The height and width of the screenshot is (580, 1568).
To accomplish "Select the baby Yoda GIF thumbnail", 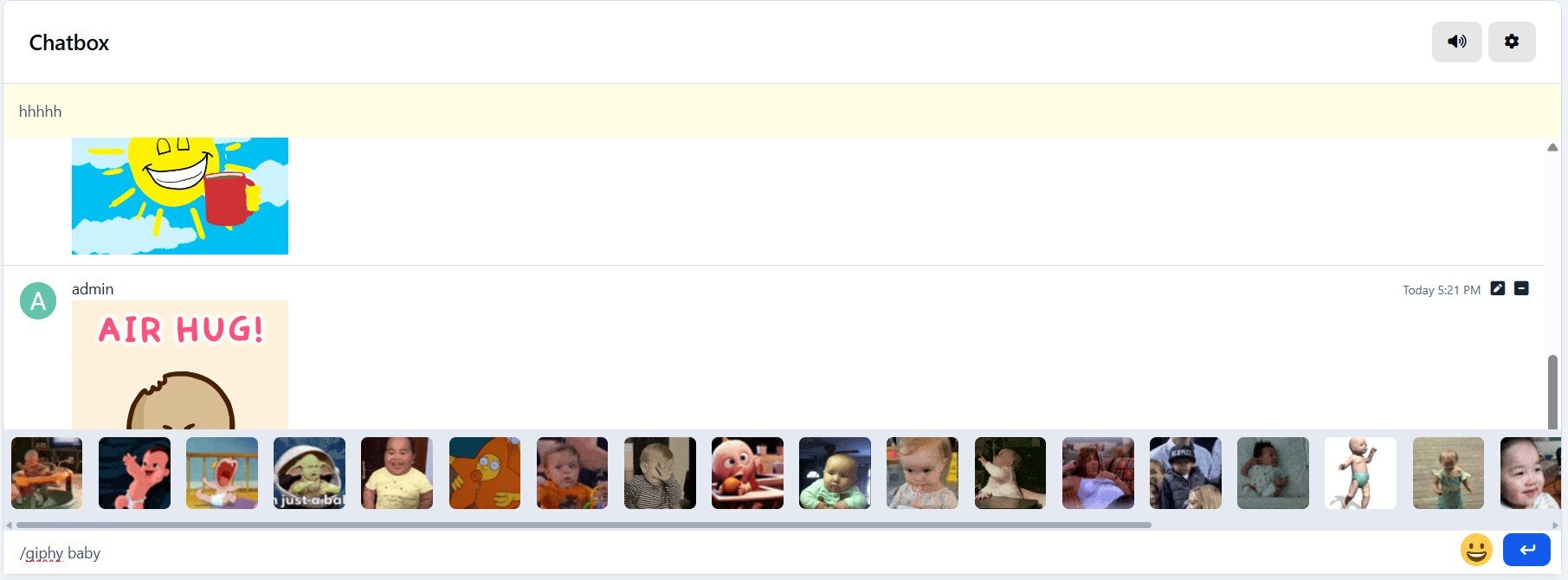I will click(309, 473).
